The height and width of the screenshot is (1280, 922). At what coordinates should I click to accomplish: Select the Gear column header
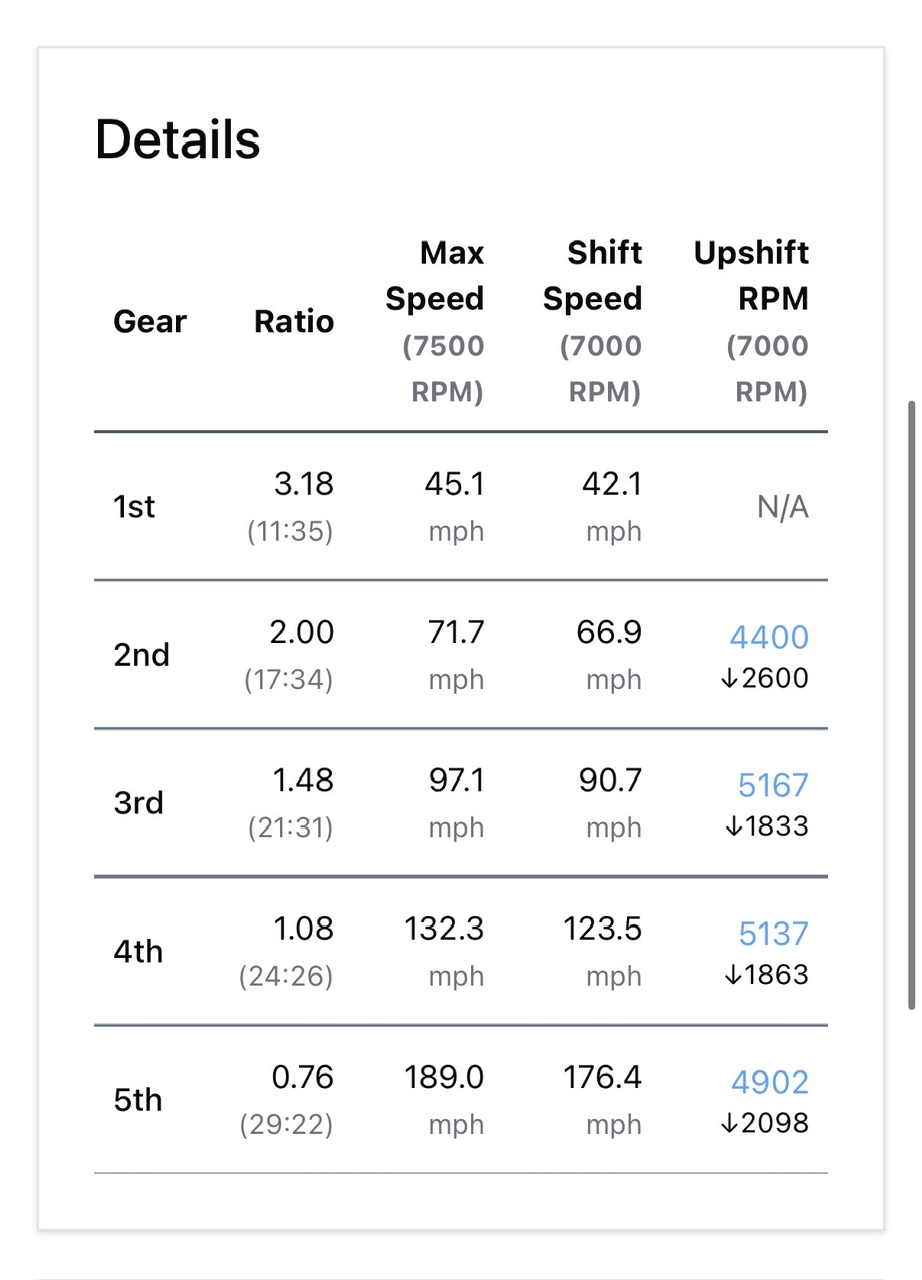(x=150, y=322)
